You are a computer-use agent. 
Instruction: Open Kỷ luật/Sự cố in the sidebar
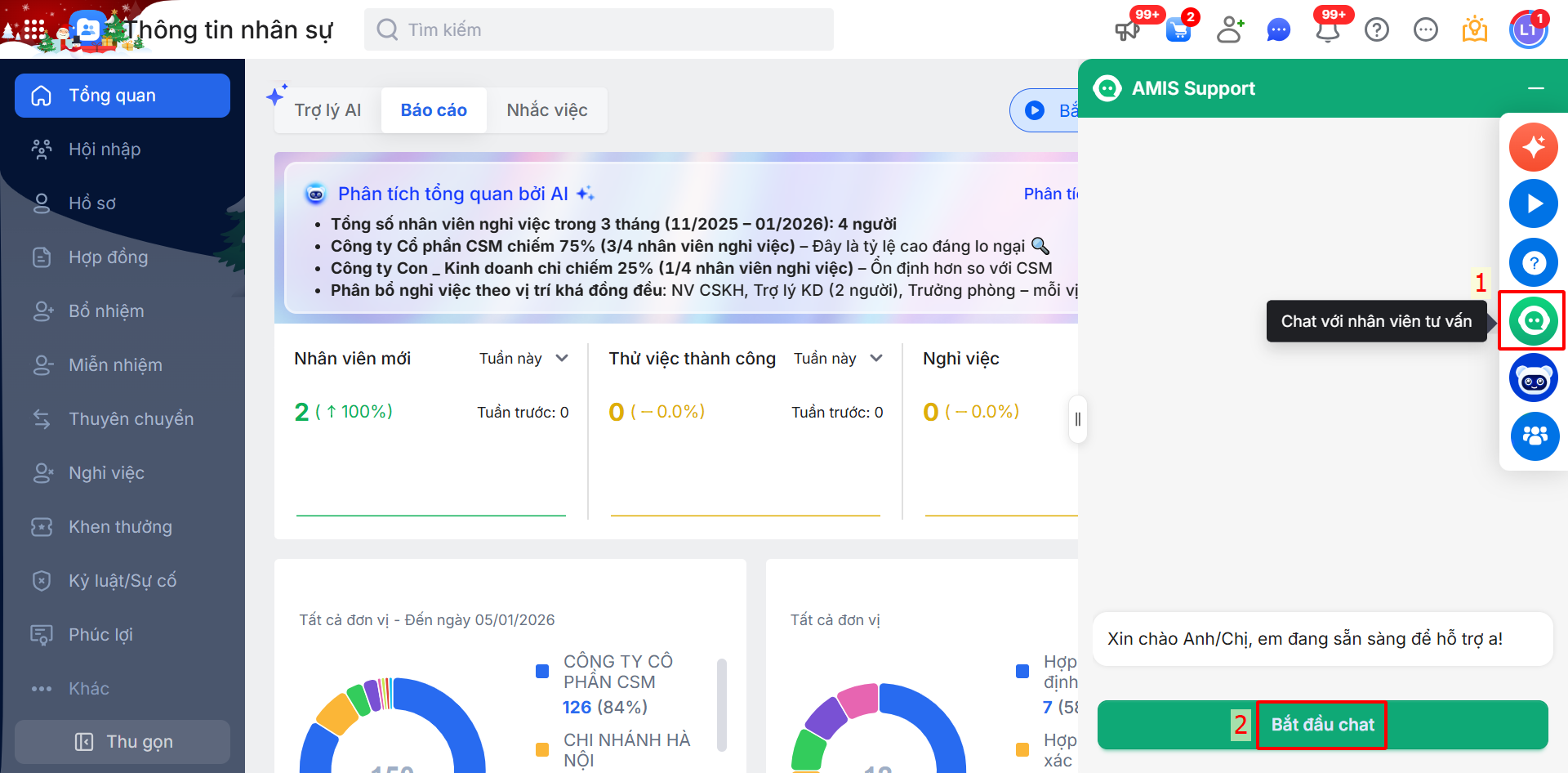(122, 581)
